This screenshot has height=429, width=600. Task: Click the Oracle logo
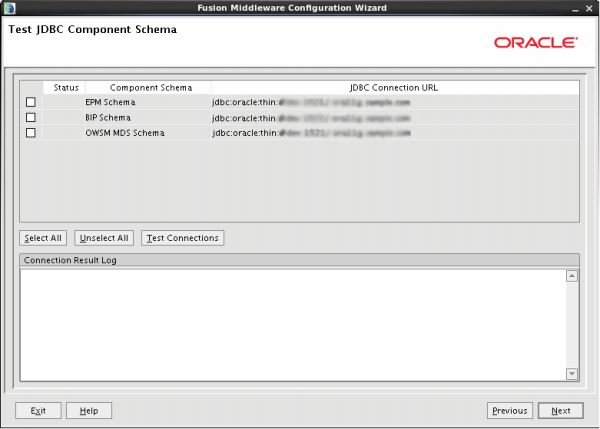tap(535, 43)
